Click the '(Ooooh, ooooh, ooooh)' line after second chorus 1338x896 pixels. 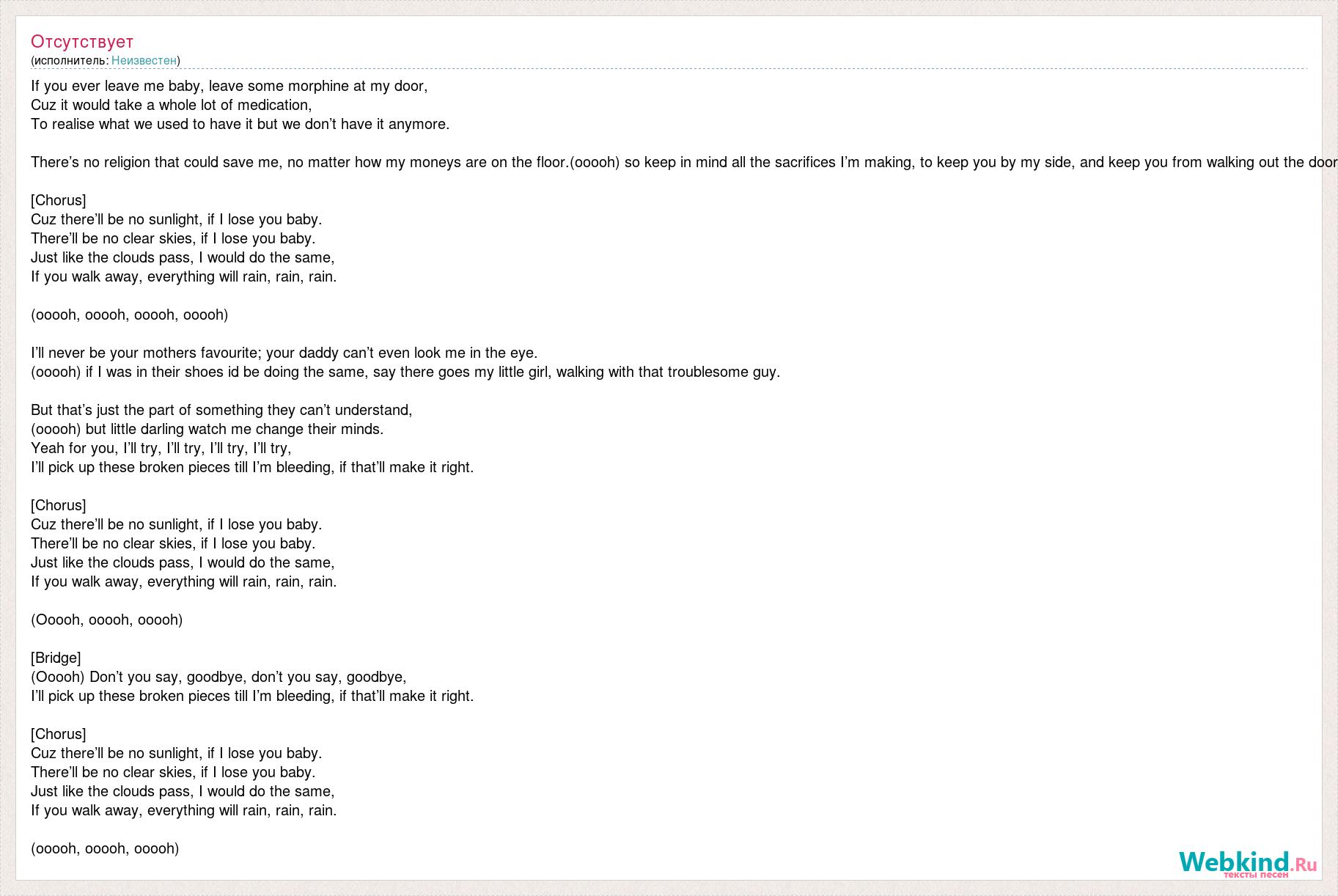tap(107, 620)
